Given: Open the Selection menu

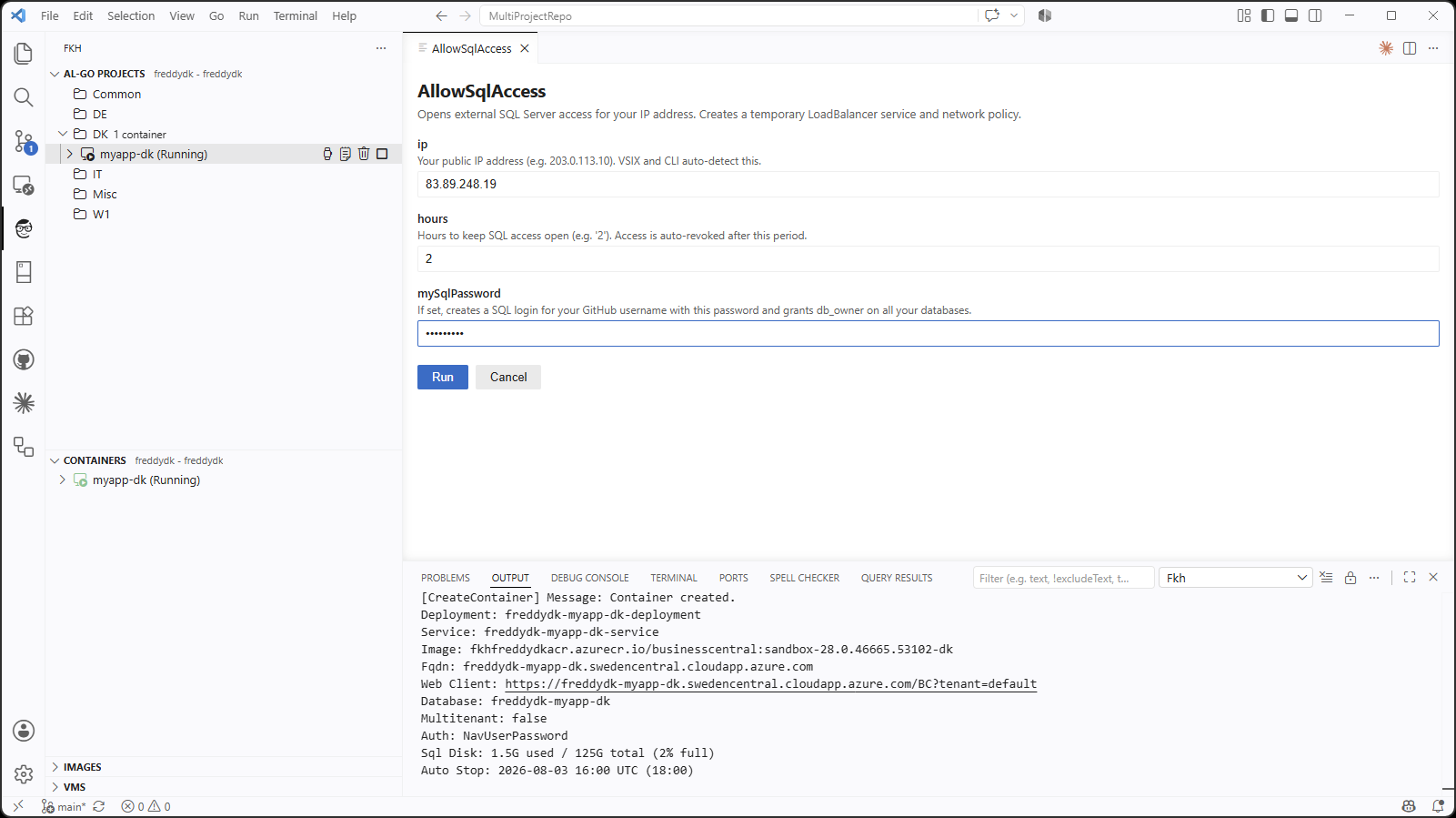Looking at the screenshot, I should (x=131, y=15).
